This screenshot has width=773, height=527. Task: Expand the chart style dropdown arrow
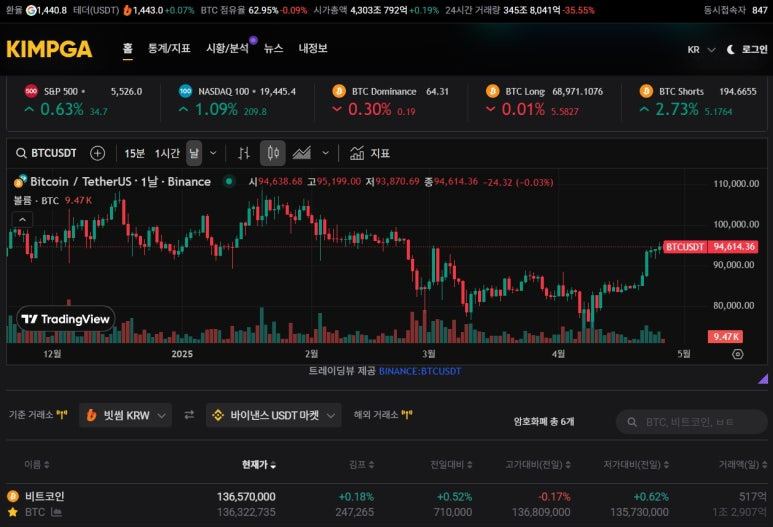click(325, 153)
